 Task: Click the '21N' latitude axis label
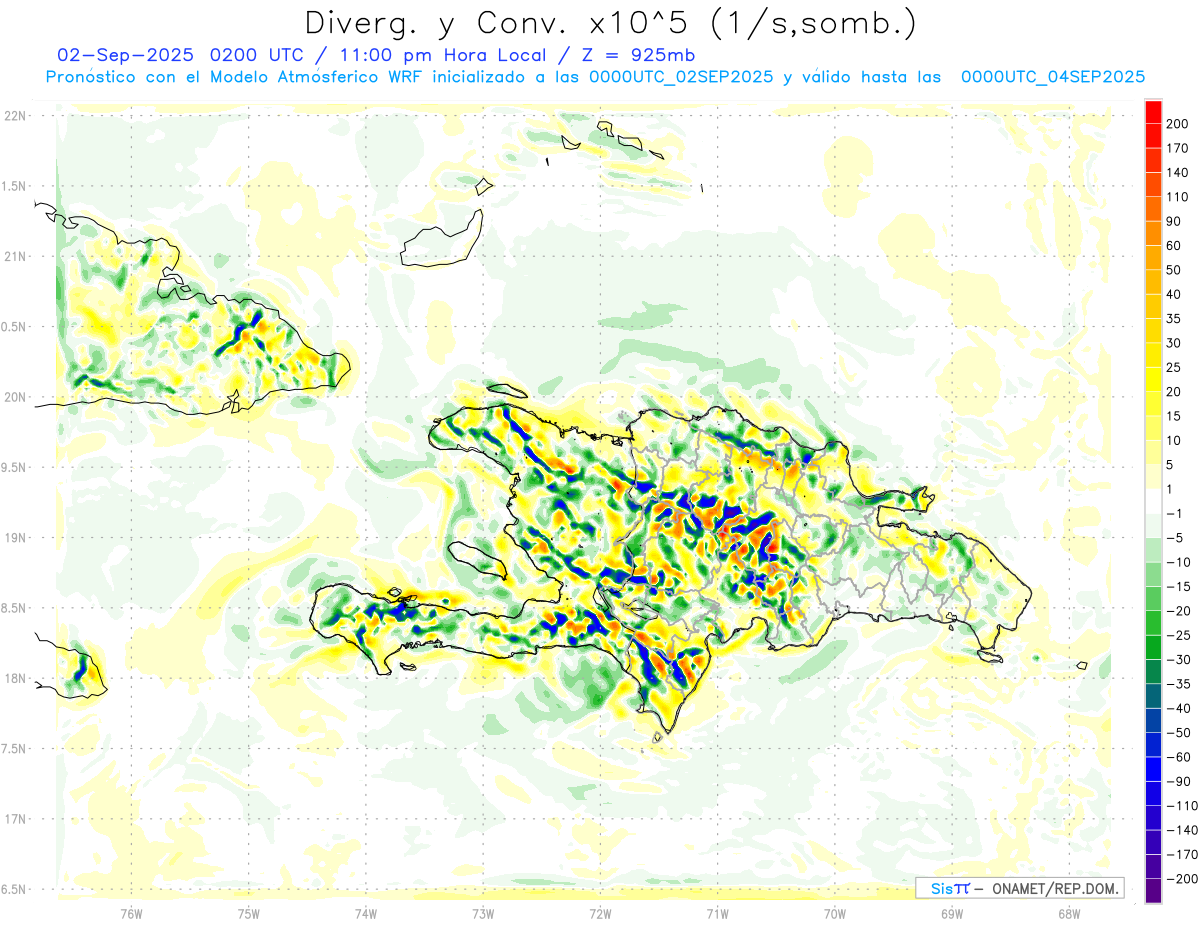click(15, 256)
